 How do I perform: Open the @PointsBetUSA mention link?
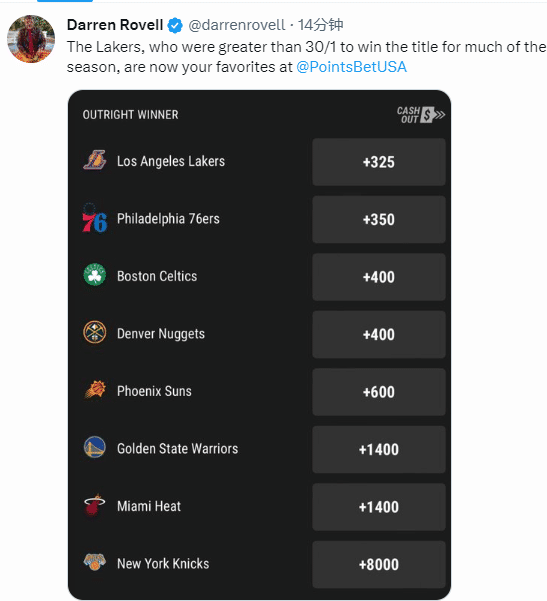click(x=352, y=67)
